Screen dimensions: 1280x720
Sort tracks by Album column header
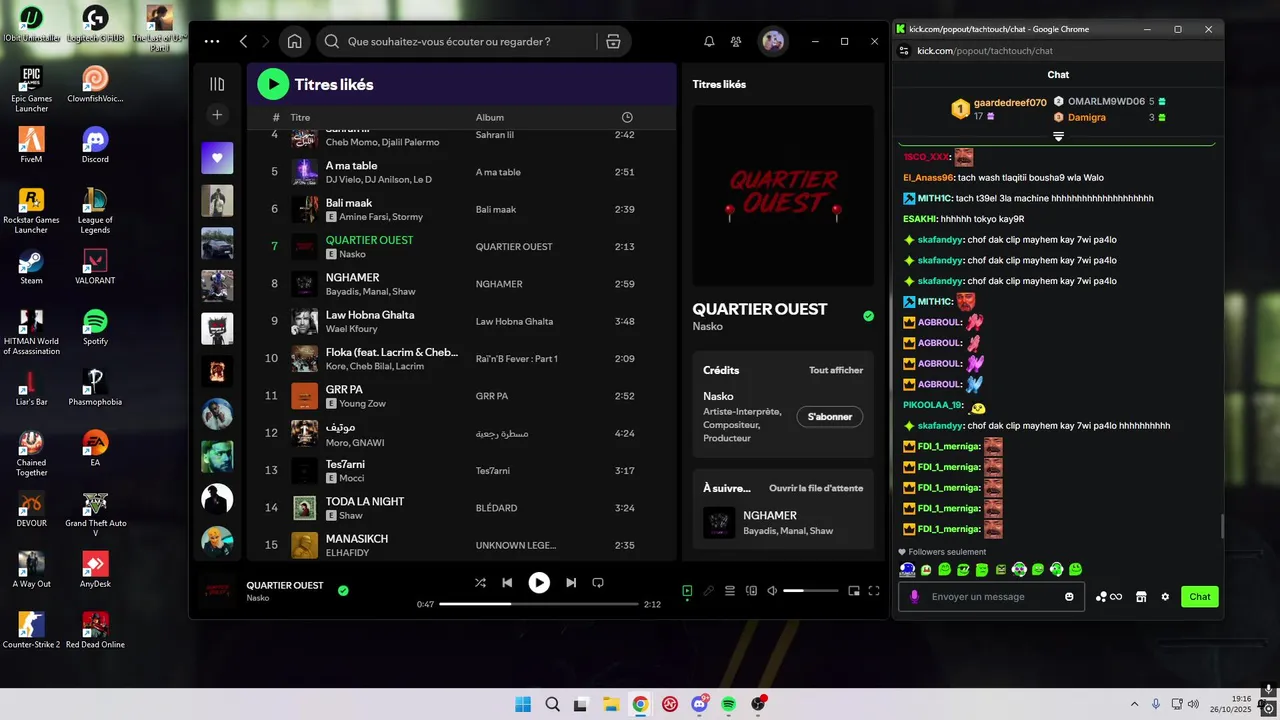pyautogui.click(x=490, y=117)
